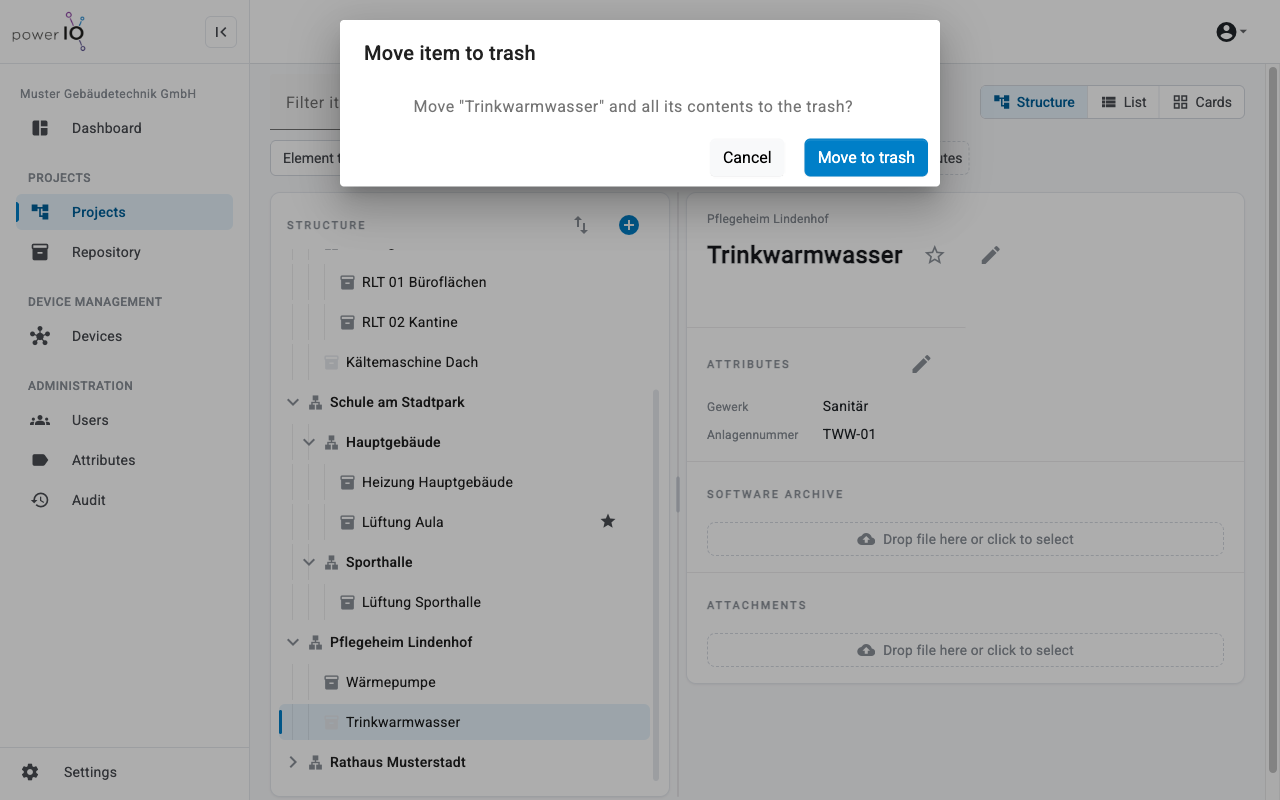The width and height of the screenshot is (1280, 800).
Task: Select RLT 02 Kantine in the tree
Action: click(x=464, y=322)
